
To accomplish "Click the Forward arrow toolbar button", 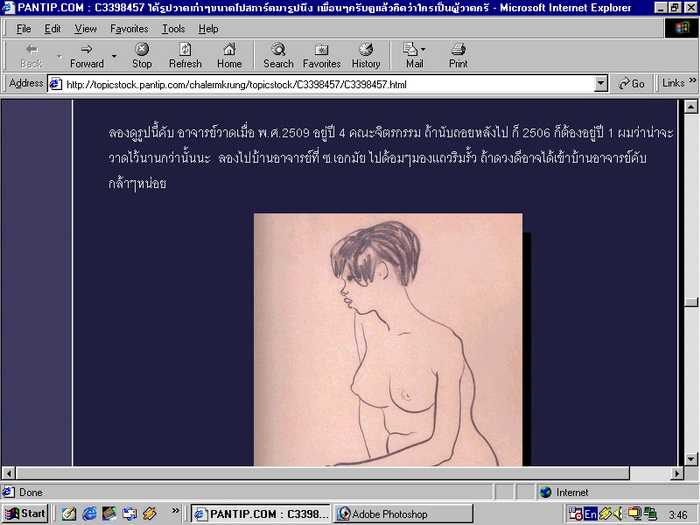I will click(87, 56).
